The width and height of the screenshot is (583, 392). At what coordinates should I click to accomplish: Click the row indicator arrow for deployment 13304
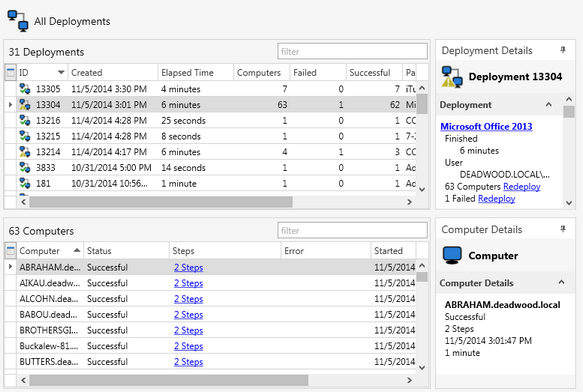pyautogui.click(x=10, y=105)
